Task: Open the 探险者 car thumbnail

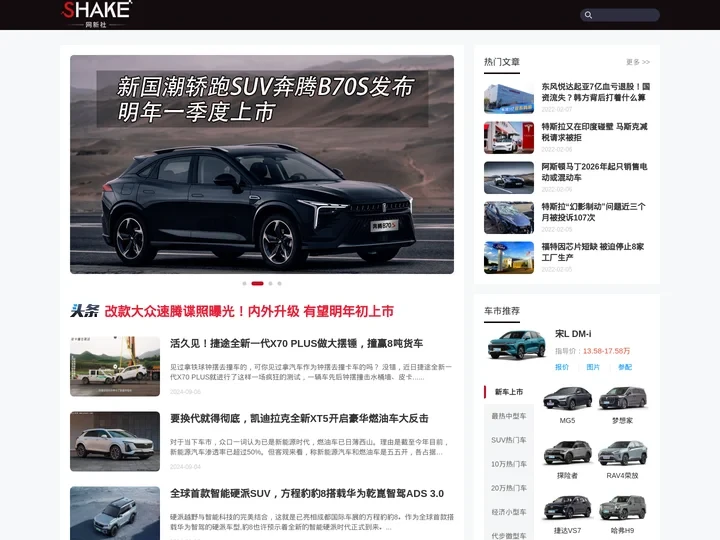Action: point(568,453)
